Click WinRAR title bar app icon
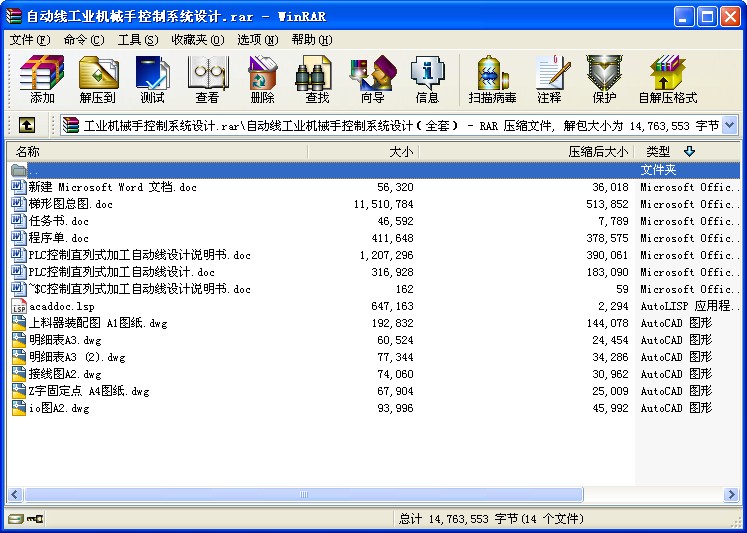The height and width of the screenshot is (533, 747). point(14,16)
